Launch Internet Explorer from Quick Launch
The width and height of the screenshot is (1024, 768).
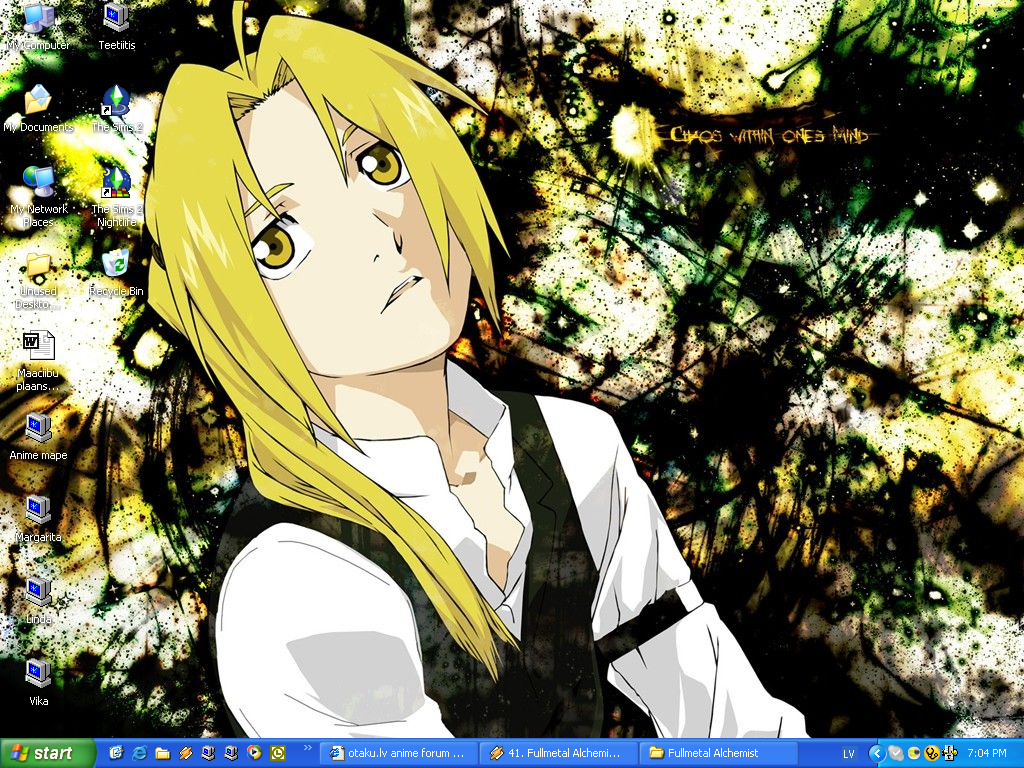140,753
